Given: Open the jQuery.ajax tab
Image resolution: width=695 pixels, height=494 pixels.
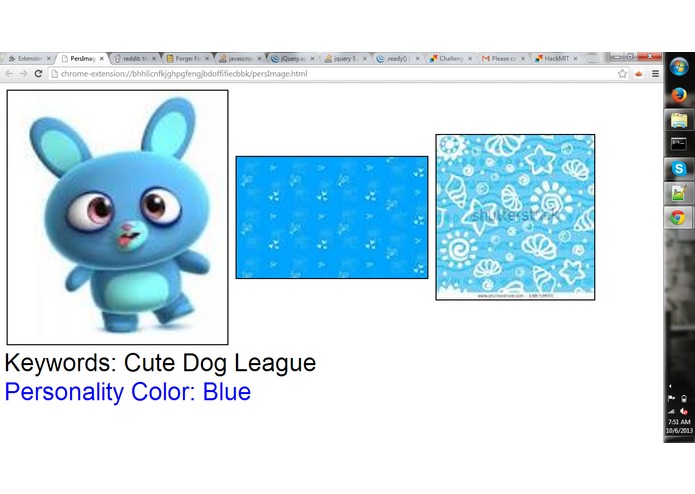Looking at the screenshot, I should click(293, 58).
